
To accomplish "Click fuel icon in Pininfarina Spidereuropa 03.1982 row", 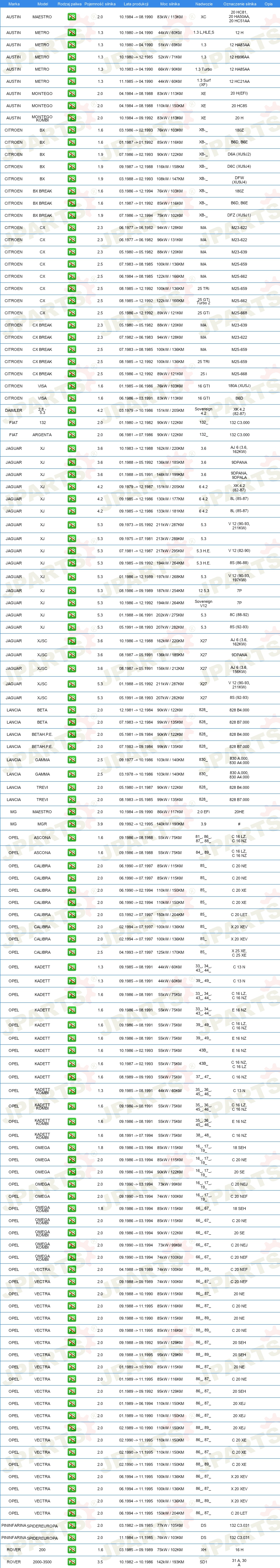I will point(72,1526).
